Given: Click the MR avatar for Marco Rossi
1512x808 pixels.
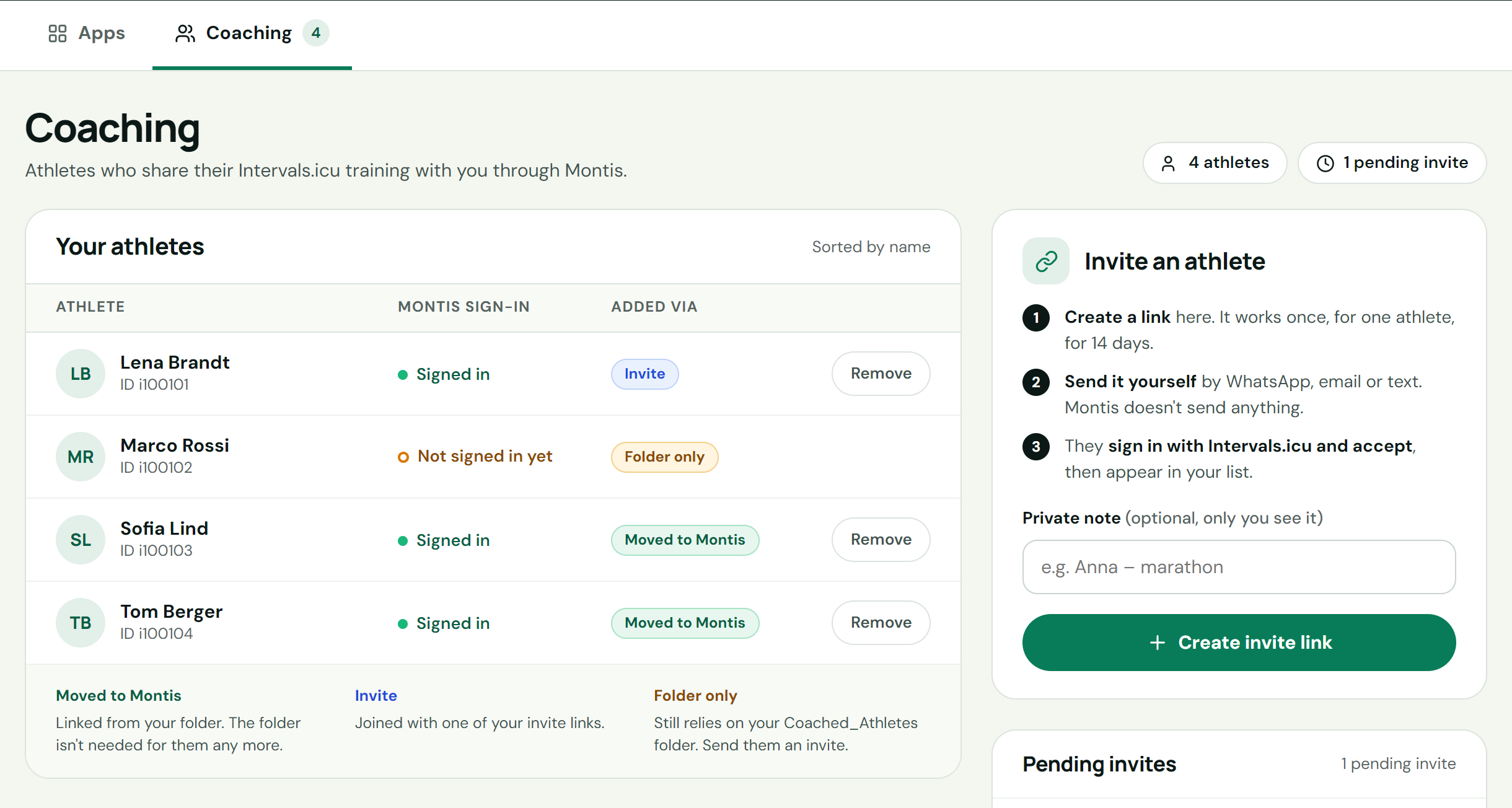Looking at the screenshot, I should click(81, 457).
